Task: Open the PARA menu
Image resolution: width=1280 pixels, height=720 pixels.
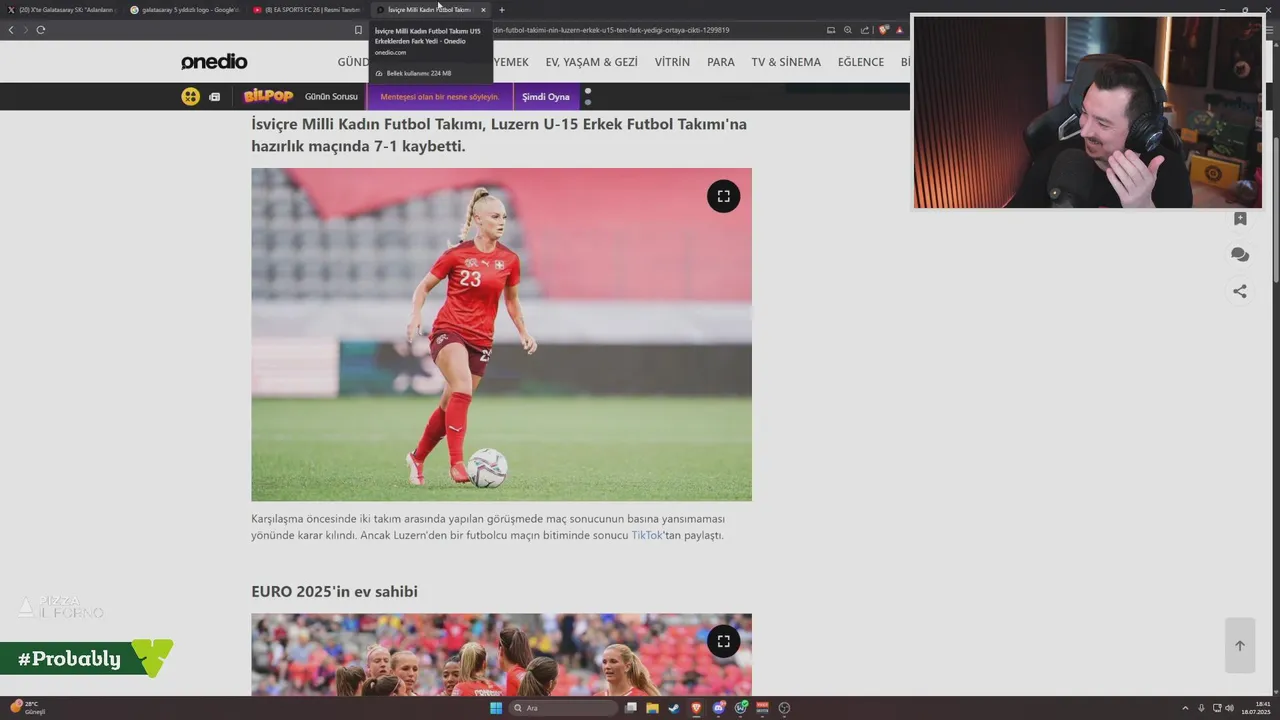Action: [721, 62]
